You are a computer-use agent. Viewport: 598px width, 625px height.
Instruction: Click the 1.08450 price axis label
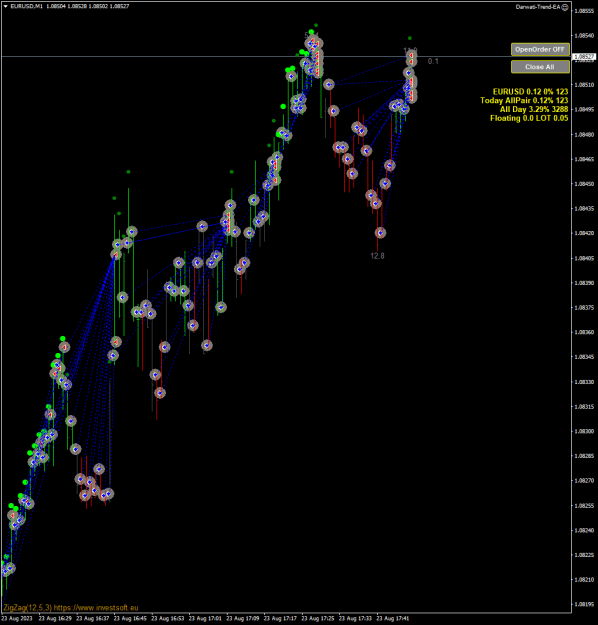584,184
